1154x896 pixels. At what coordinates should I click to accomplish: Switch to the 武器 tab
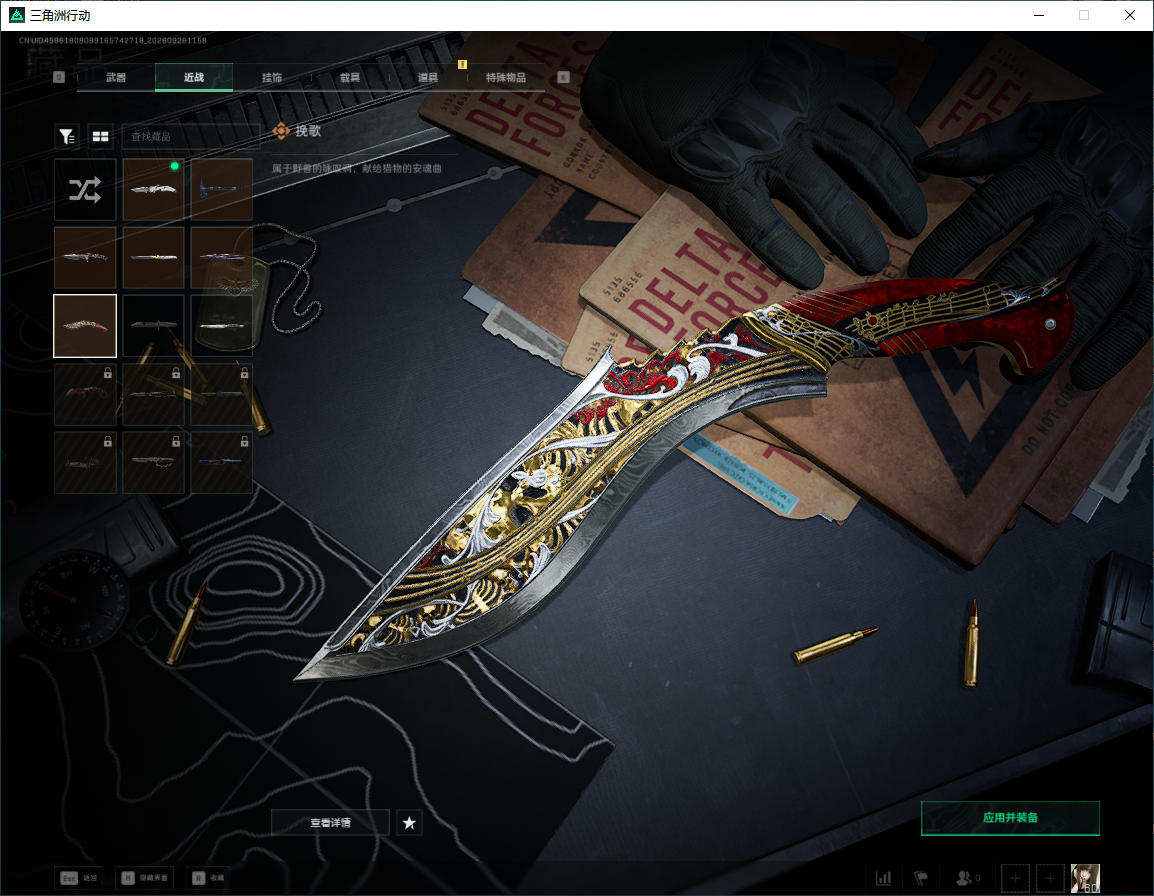click(x=116, y=77)
